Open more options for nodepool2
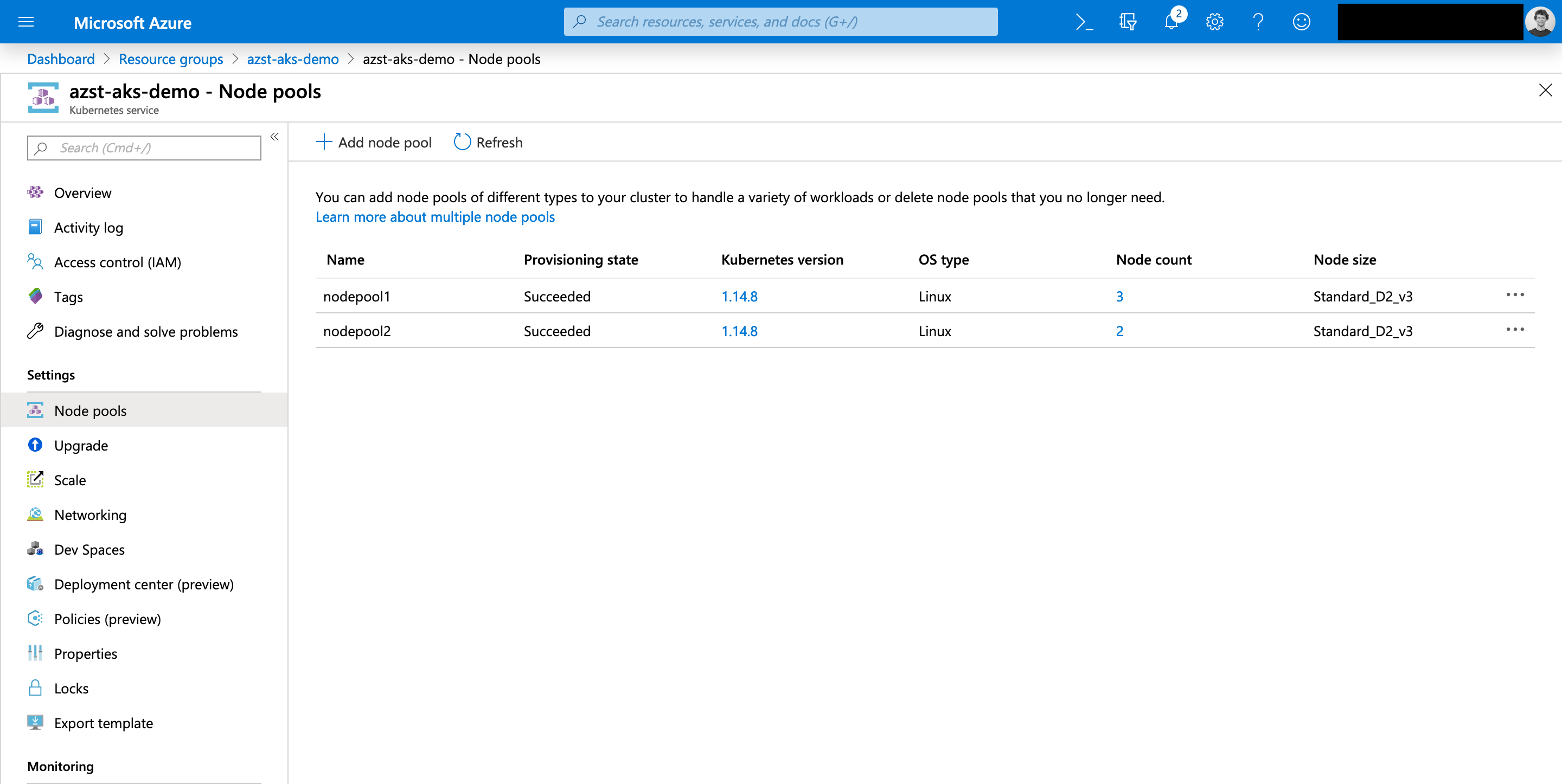This screenshot has width=1562, height=784. point(1514,330)
